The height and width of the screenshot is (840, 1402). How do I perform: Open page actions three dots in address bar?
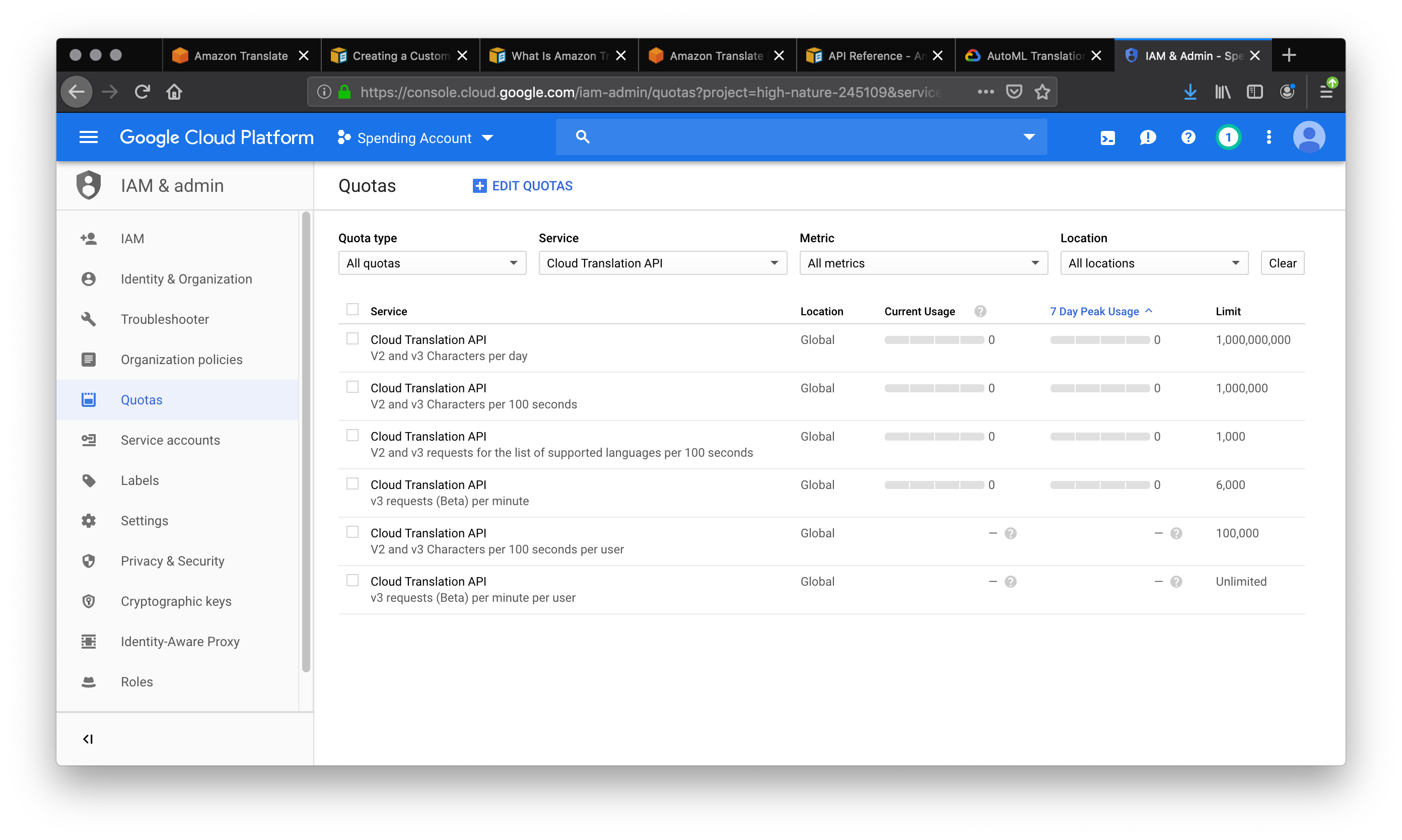[986, 92]
